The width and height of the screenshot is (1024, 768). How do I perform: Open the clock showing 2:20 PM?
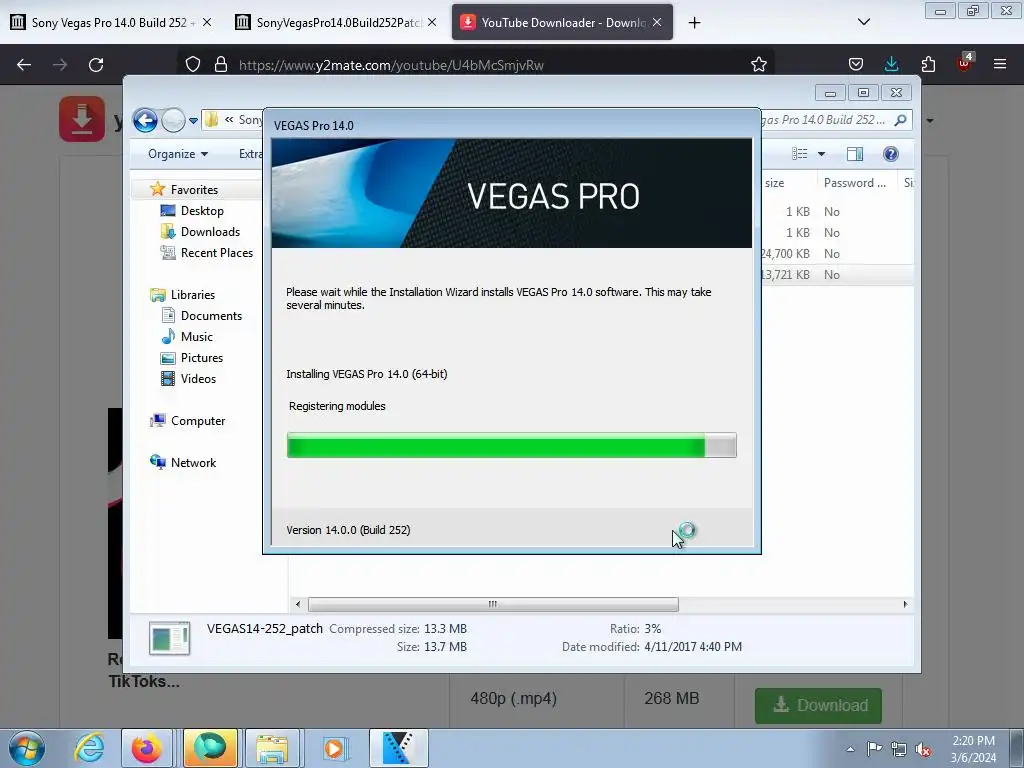click(x=973, y=749)
